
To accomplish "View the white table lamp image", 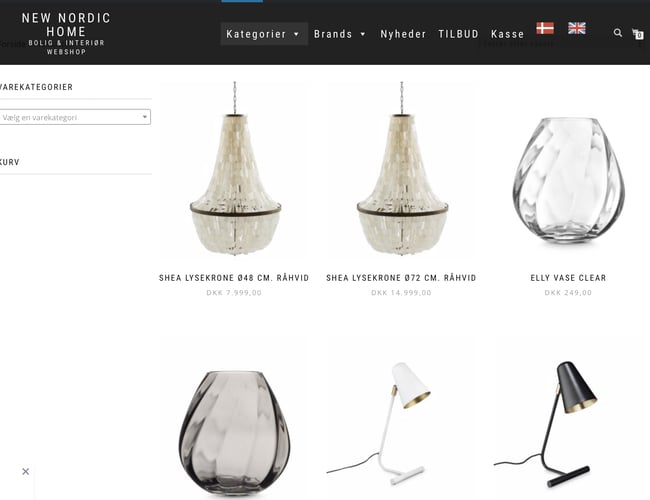I will coord(378,423).
